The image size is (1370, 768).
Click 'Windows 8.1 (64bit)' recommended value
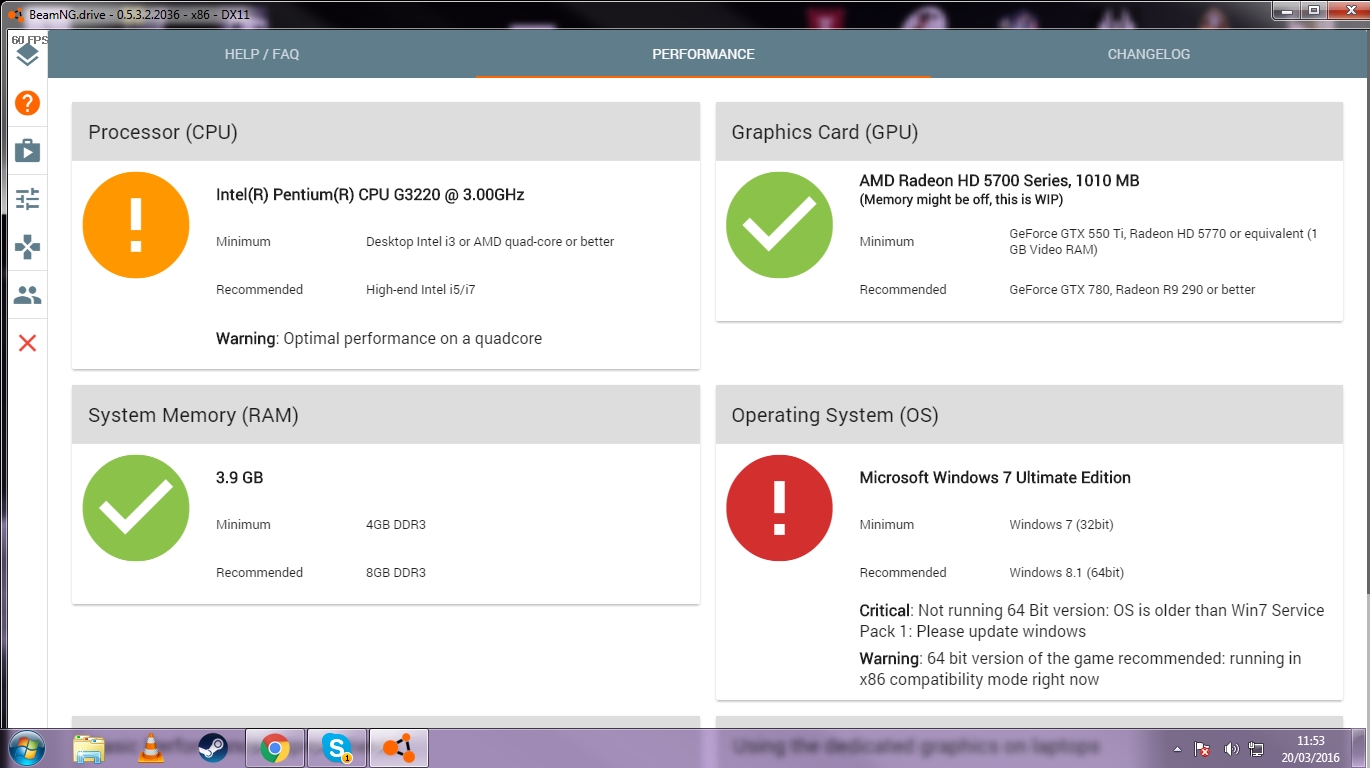pos(1067,573)
